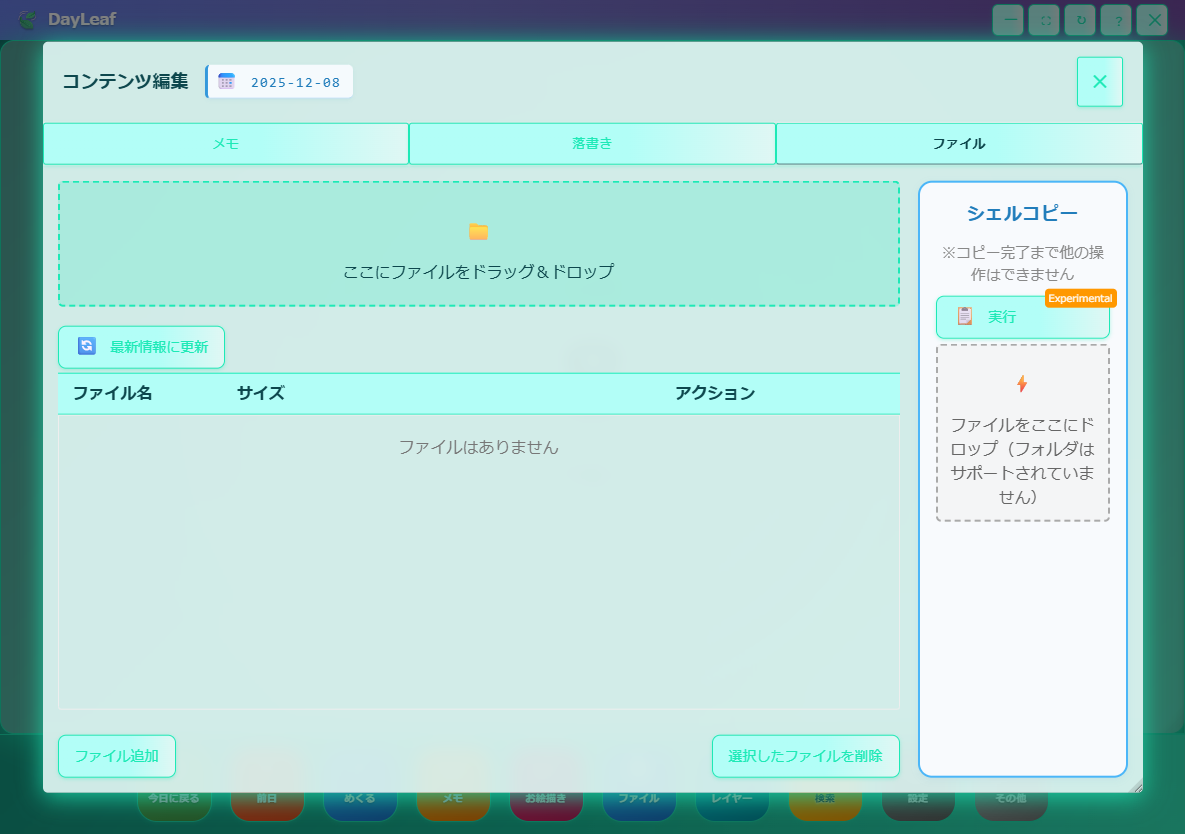This screenshot has width=1185, height=834.
Task: Click the サイズ column header
Action: click(x=261, y=393)
